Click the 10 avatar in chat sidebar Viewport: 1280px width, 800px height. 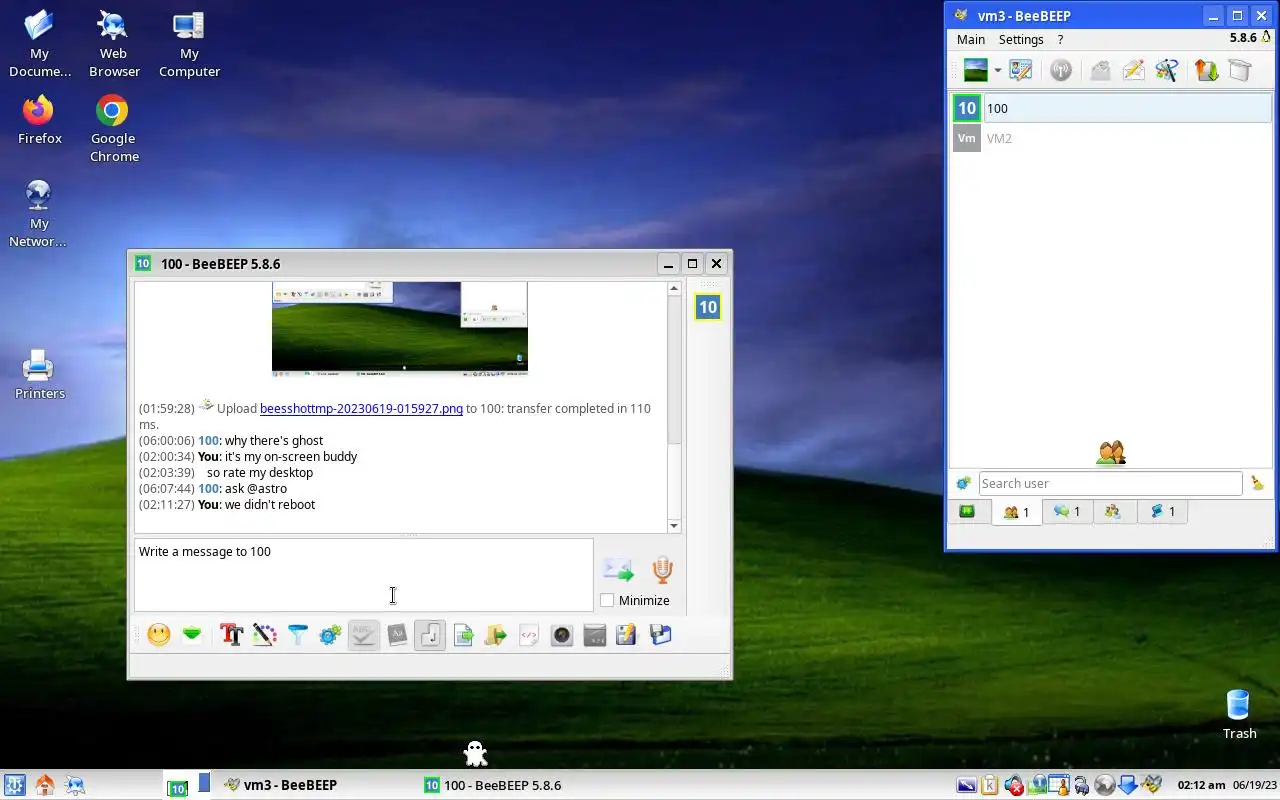pos(708,307)
